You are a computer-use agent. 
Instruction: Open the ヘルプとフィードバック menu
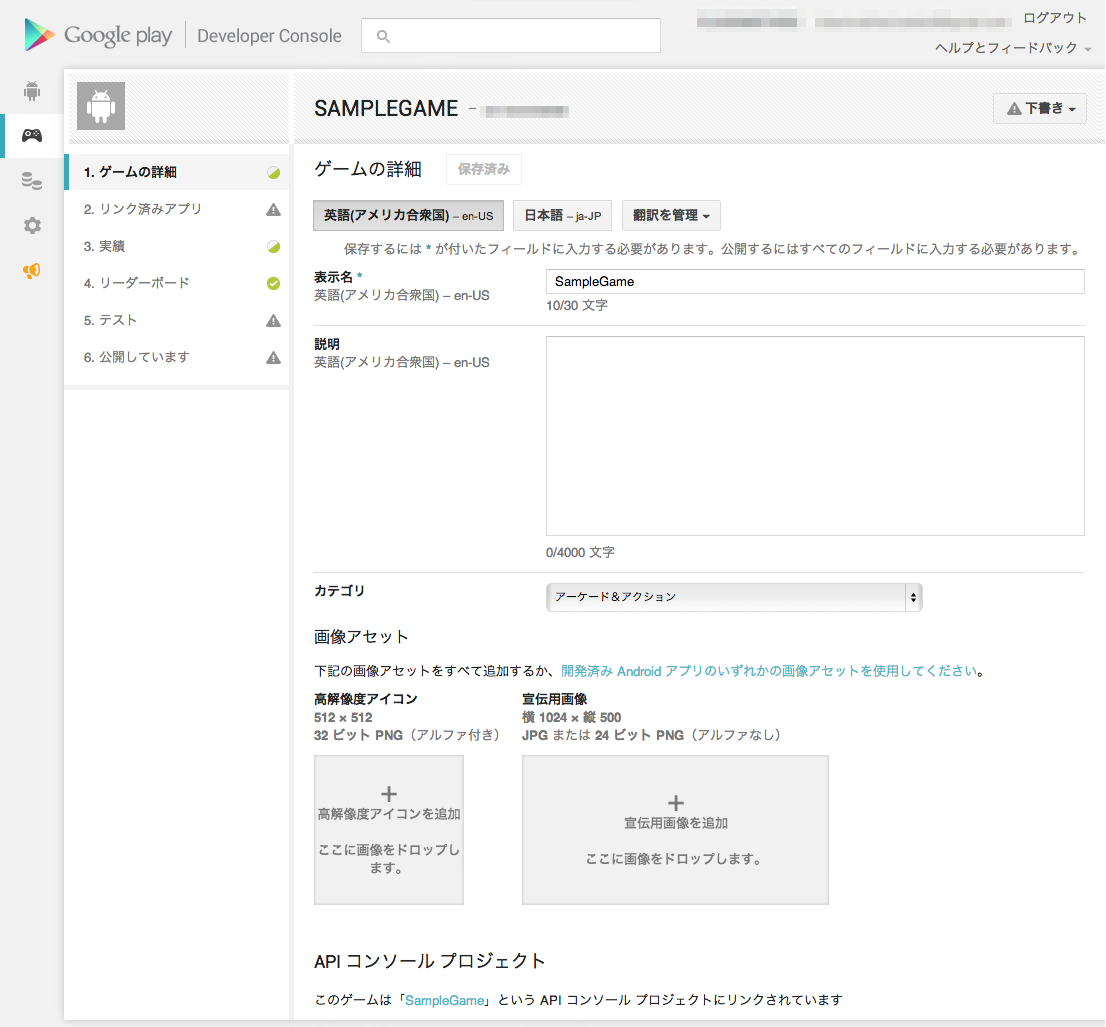(1009, 46)
